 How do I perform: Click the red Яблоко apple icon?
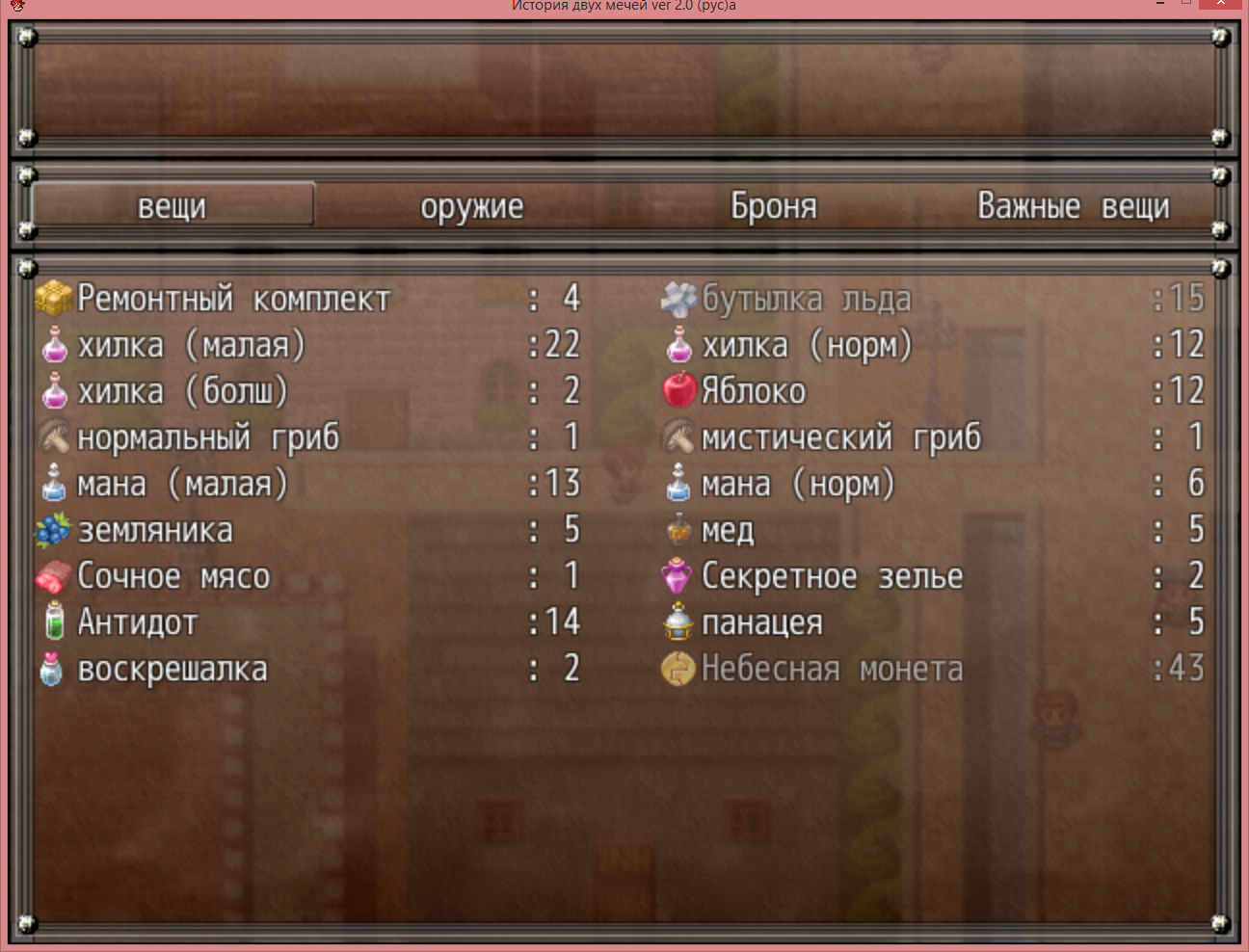click(679, 390)
